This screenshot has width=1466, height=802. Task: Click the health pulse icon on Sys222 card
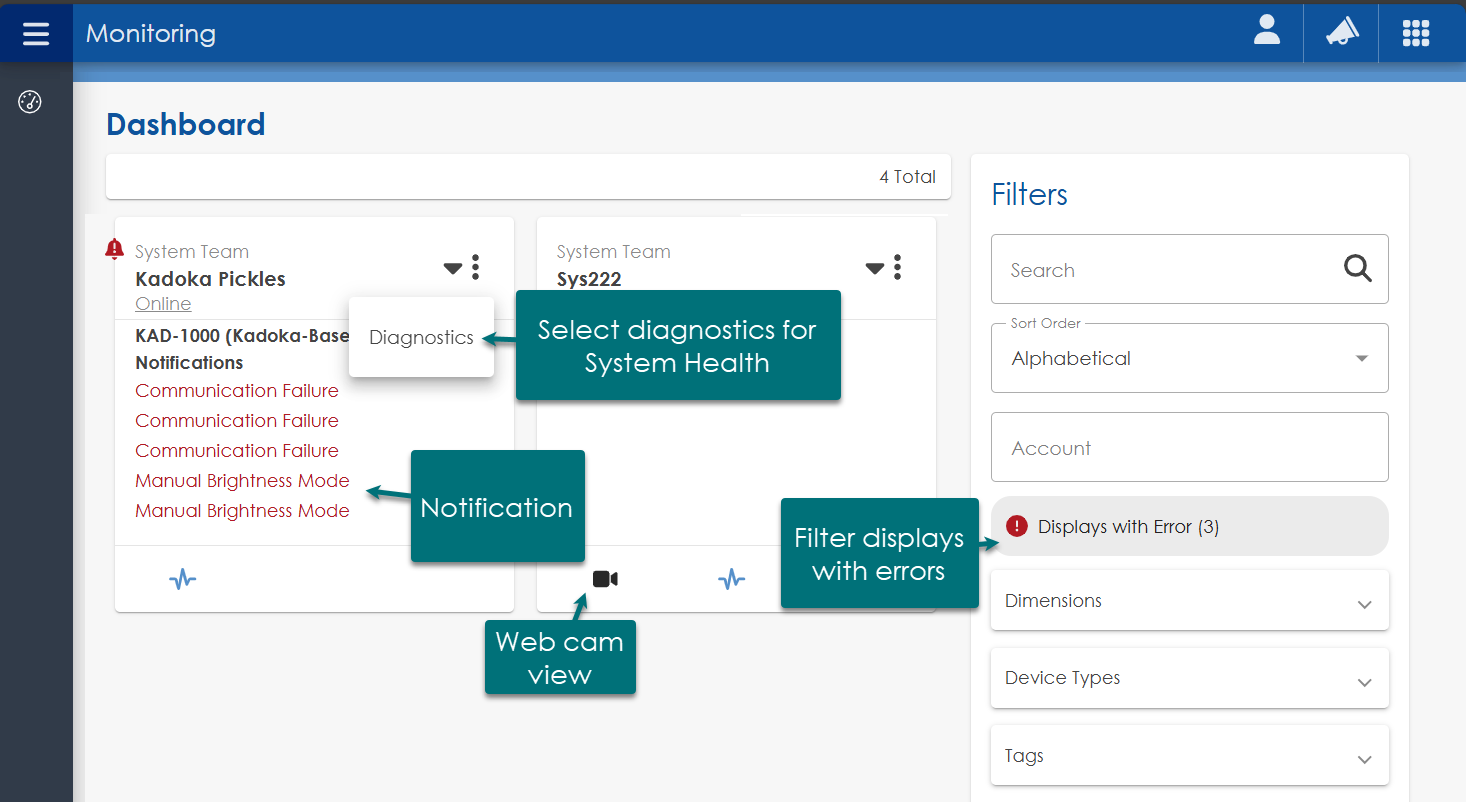click(x=731, y=579)
